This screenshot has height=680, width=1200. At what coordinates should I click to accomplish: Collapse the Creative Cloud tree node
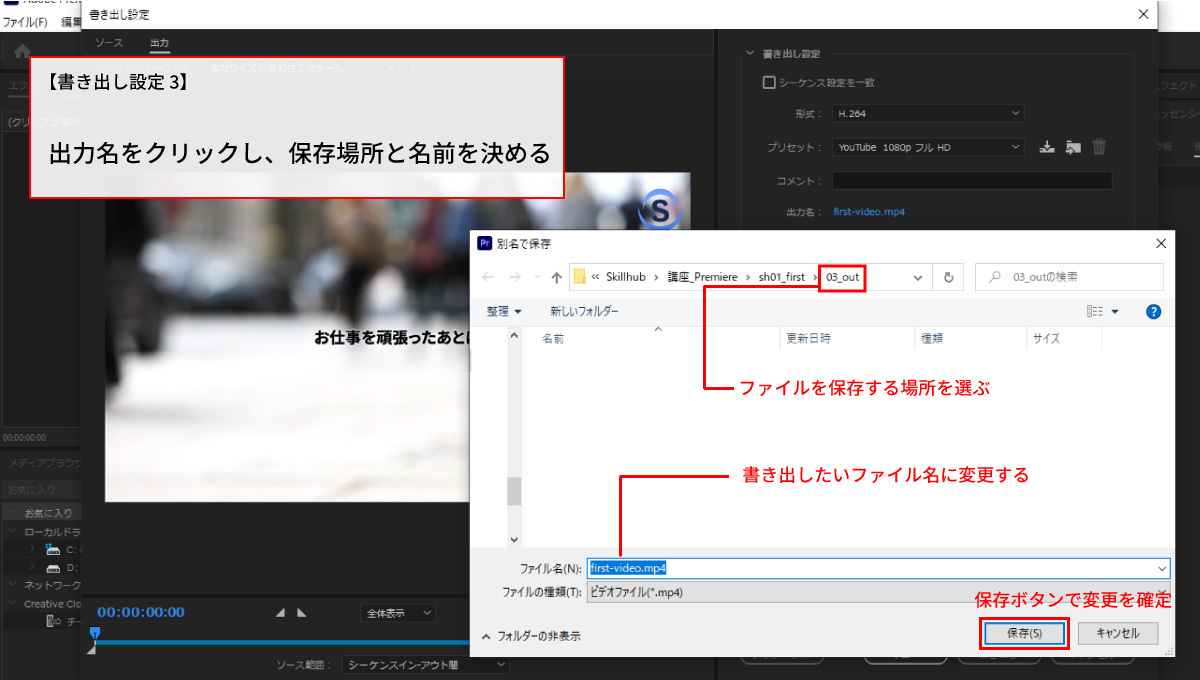pyautogui.click(x=13, y=604)
